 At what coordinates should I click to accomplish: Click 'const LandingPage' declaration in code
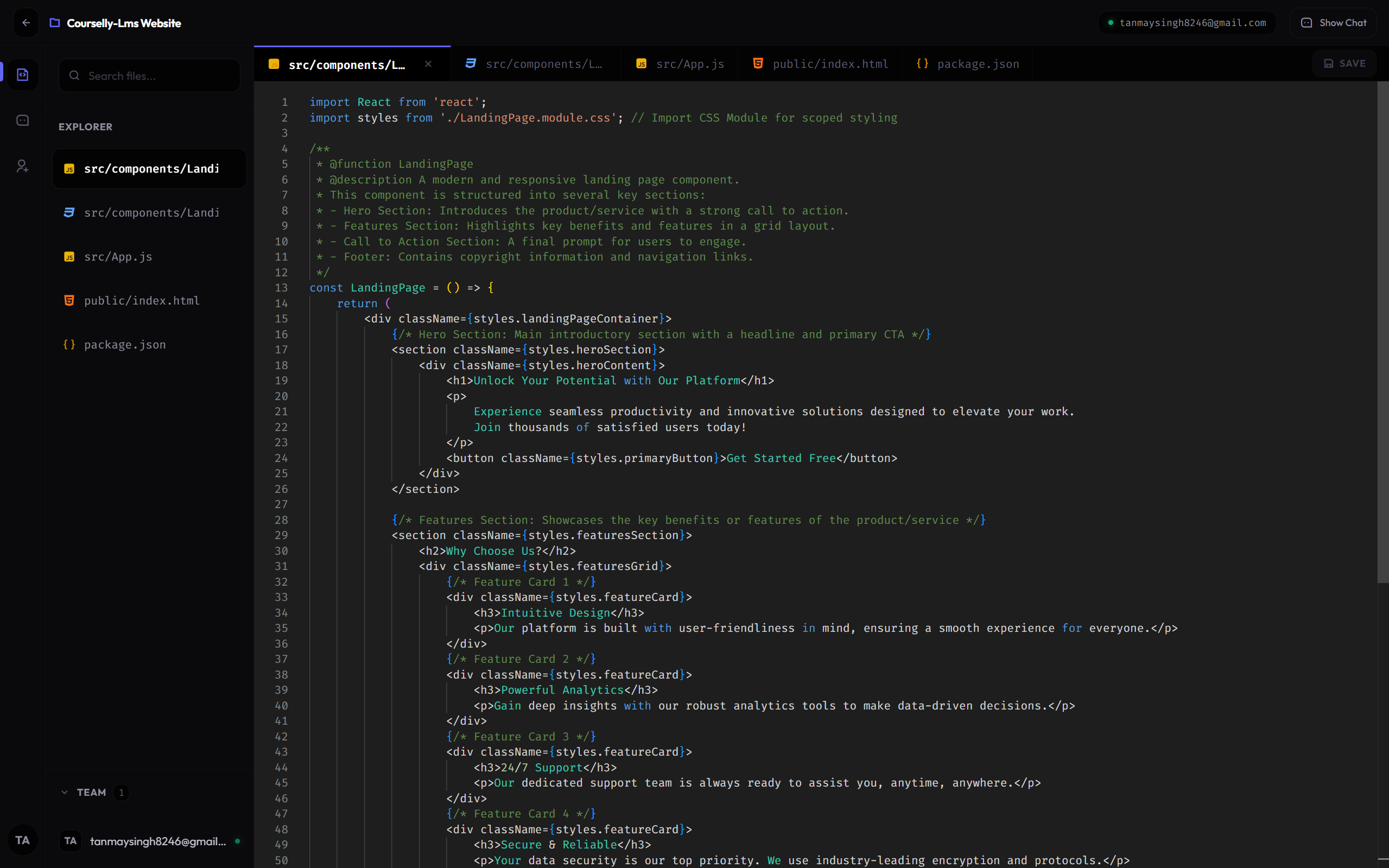pos(367,288)
